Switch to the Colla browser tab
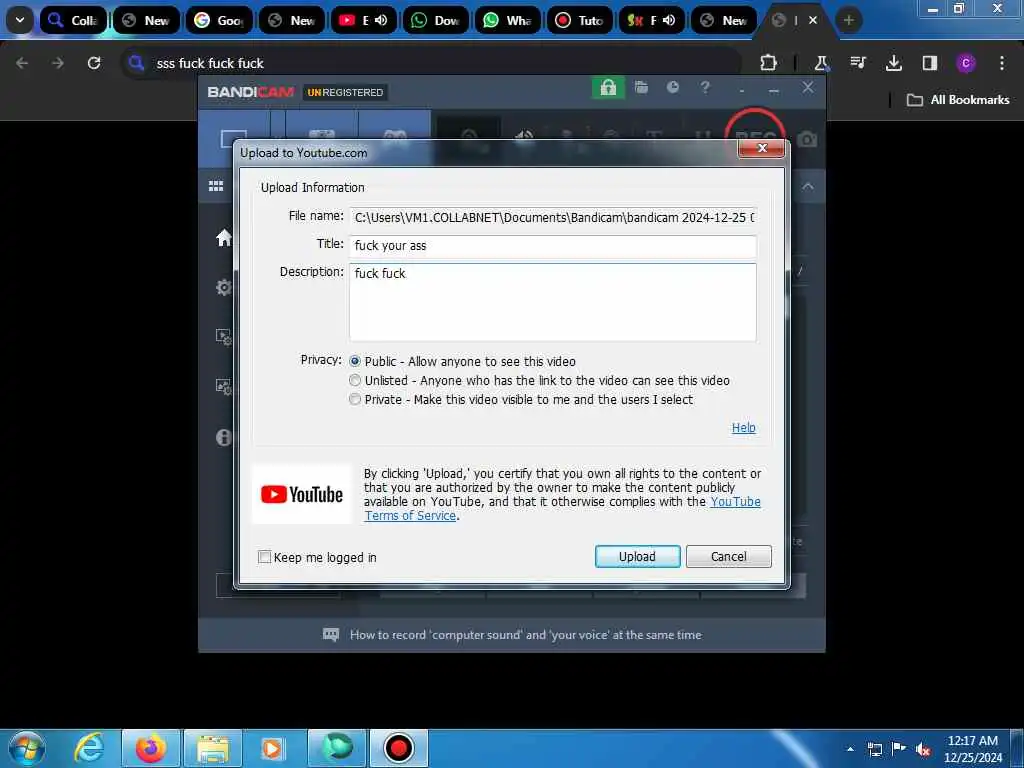 pos(73,20)
